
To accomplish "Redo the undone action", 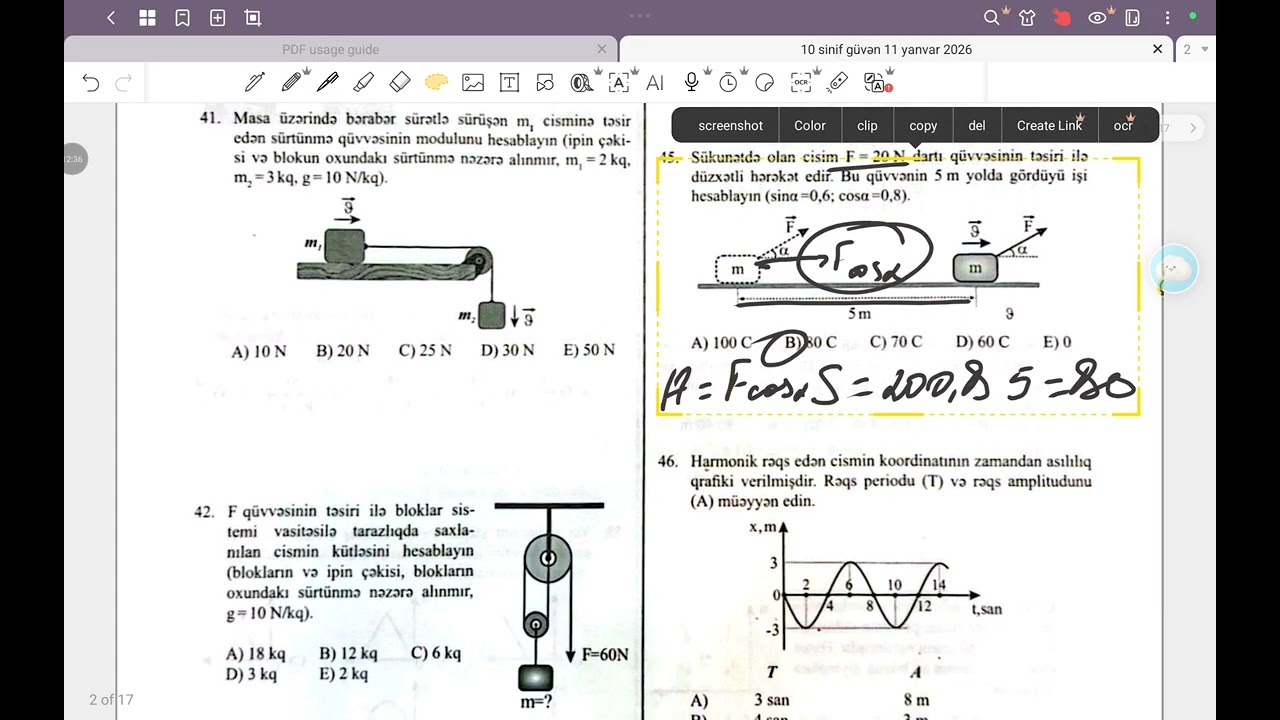I will coord(124,83).
